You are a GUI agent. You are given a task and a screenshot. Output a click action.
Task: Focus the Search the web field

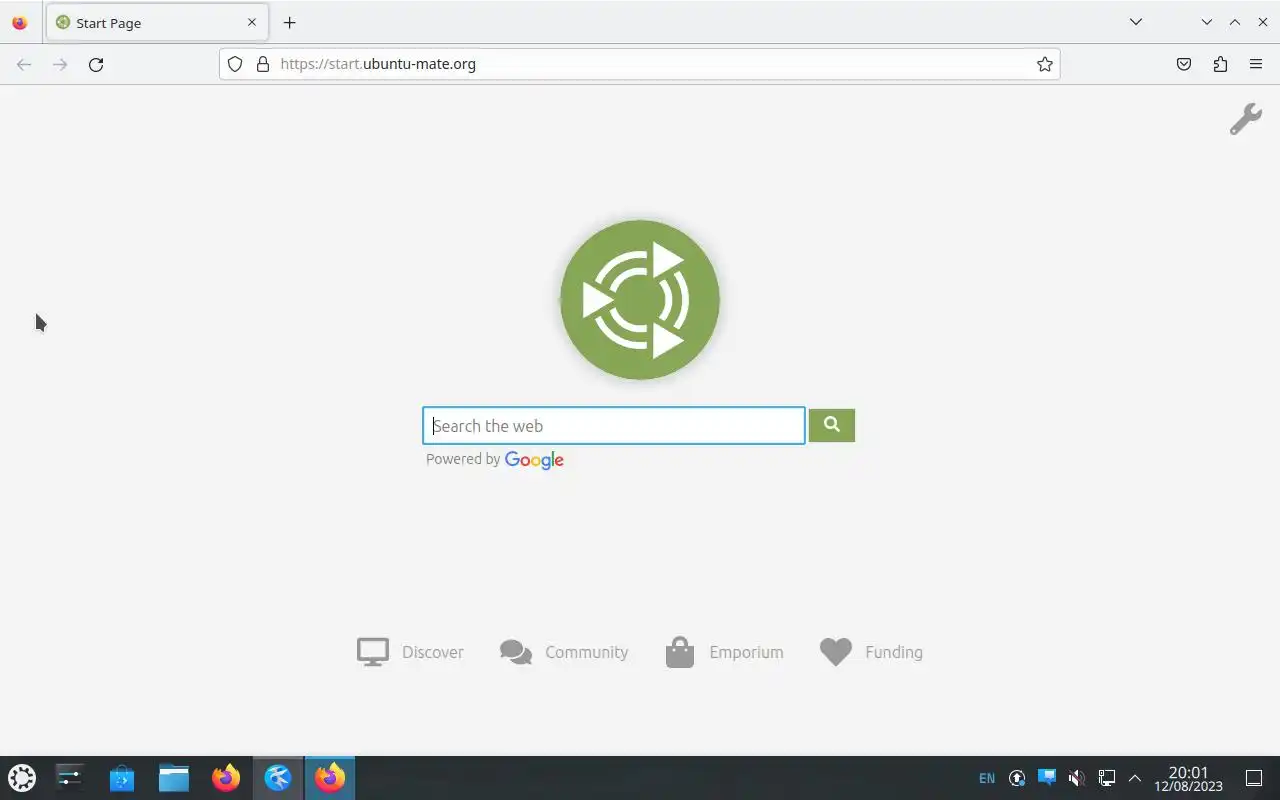coord(613,426)
